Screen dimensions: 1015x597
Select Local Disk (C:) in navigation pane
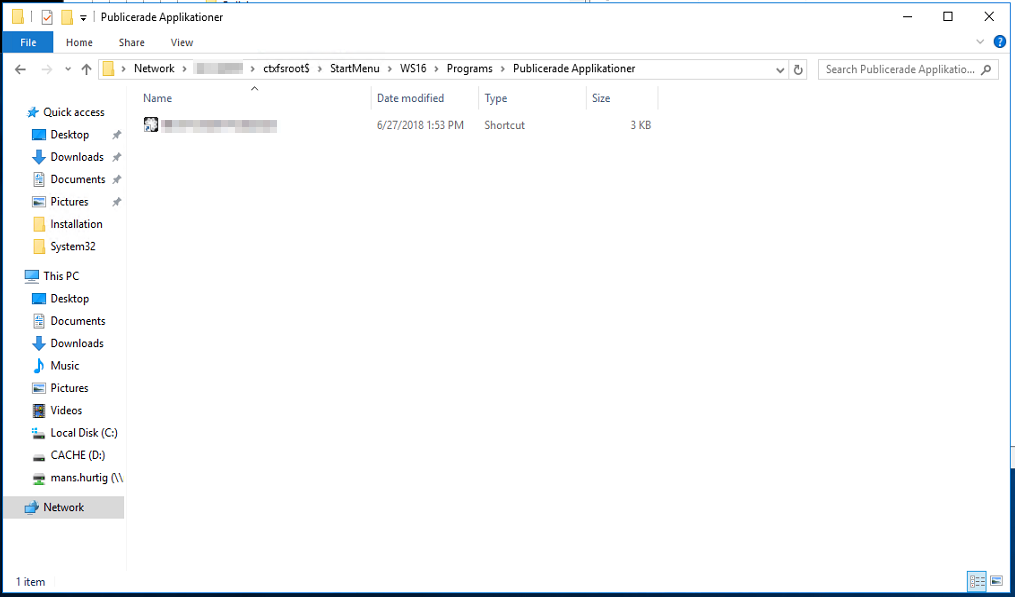(83, 433)
